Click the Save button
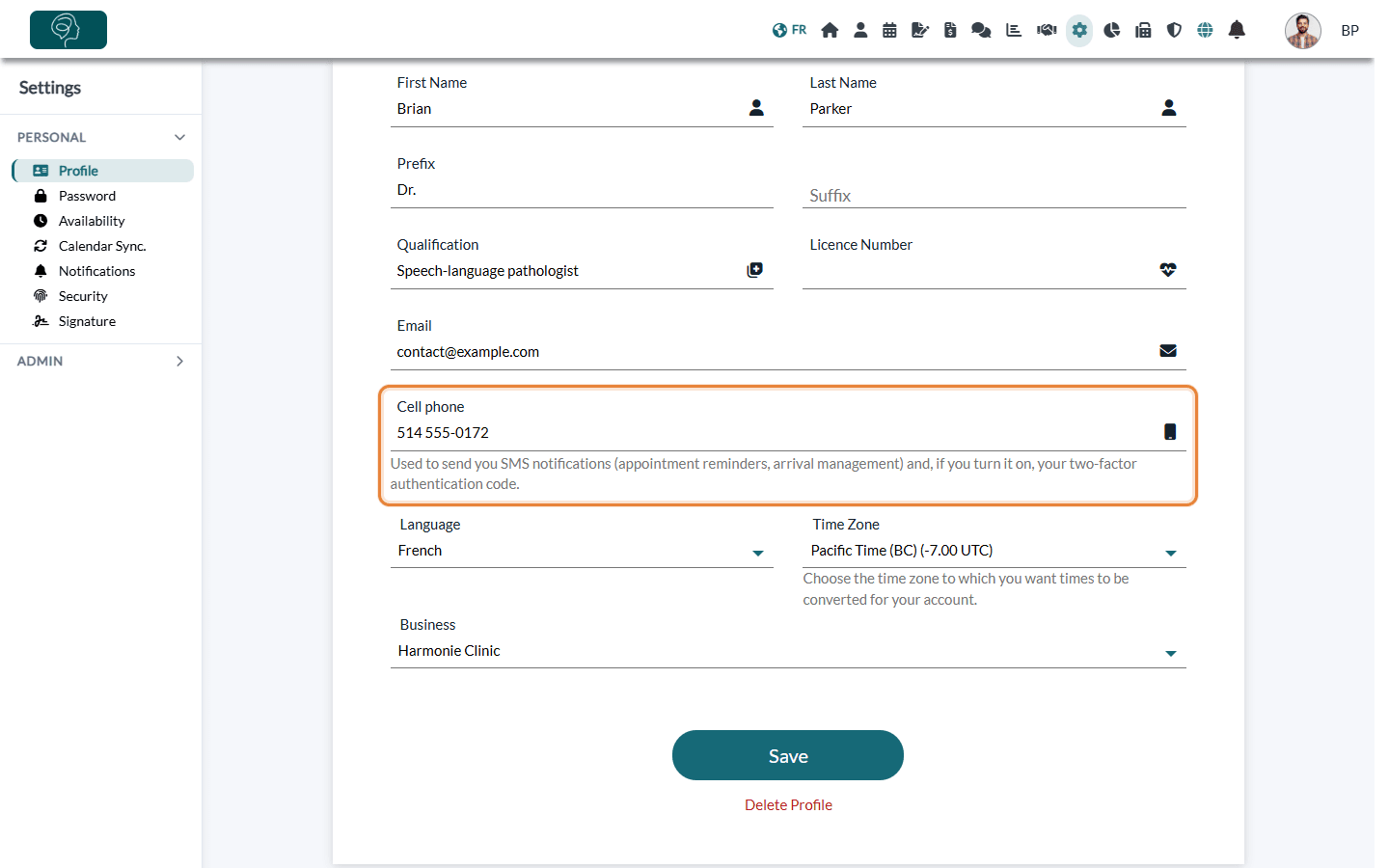This screenshot has width=1389, height=868. 788,755
